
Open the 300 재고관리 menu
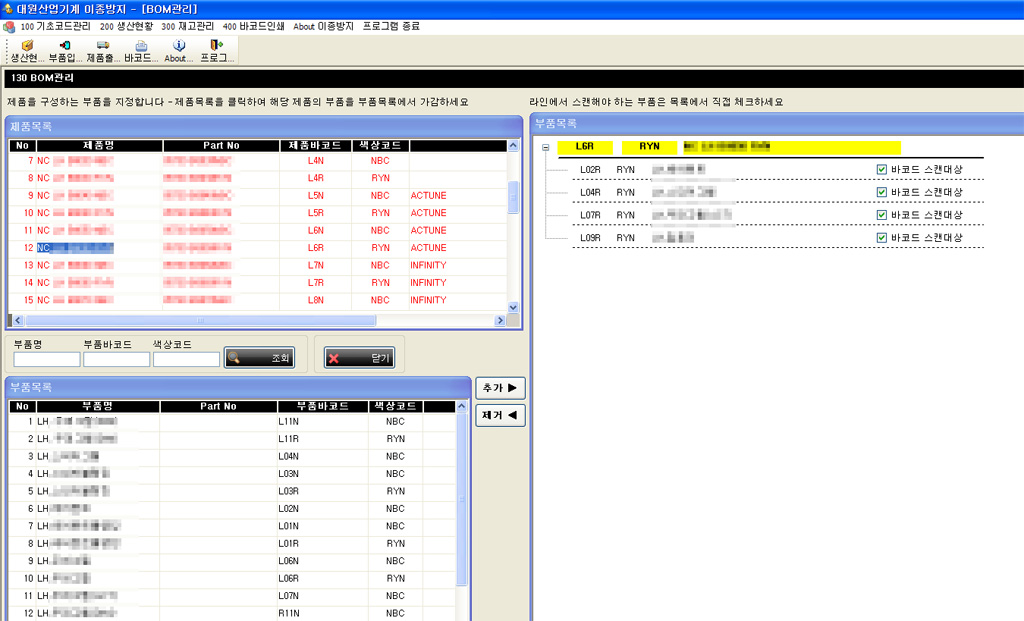click(187, 26)
